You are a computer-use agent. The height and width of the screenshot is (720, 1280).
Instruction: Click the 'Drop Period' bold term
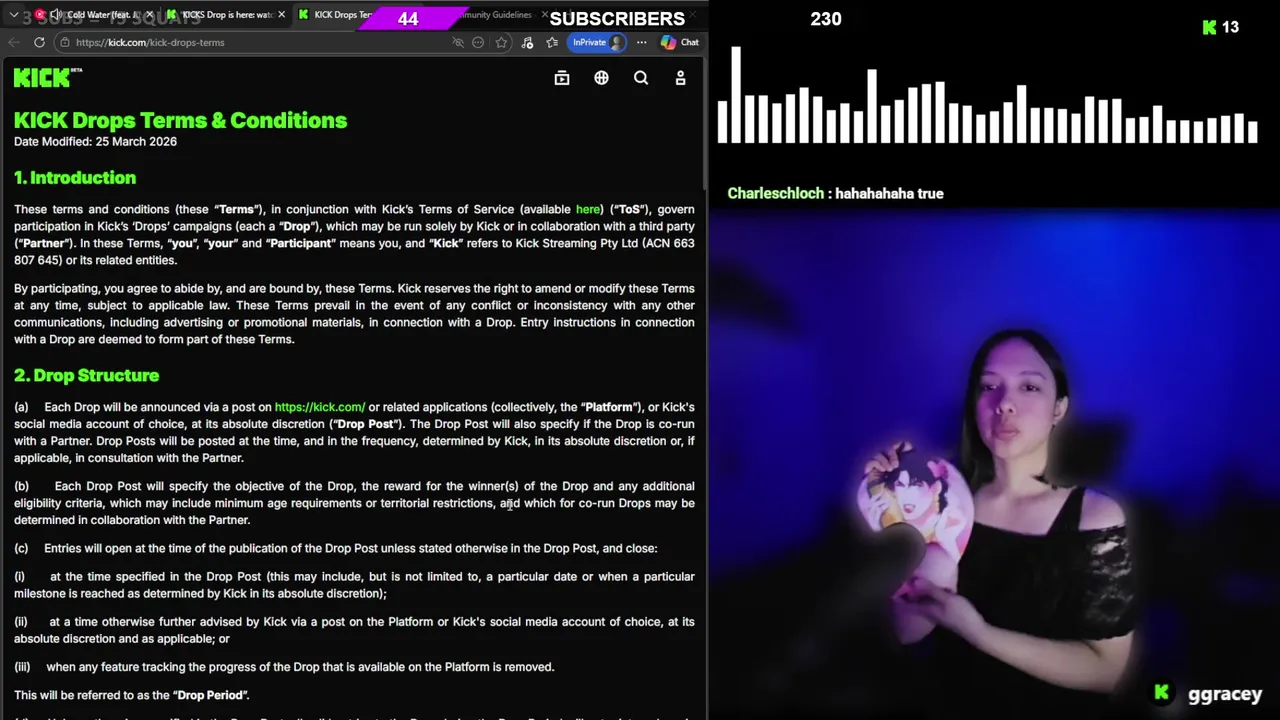211,695
